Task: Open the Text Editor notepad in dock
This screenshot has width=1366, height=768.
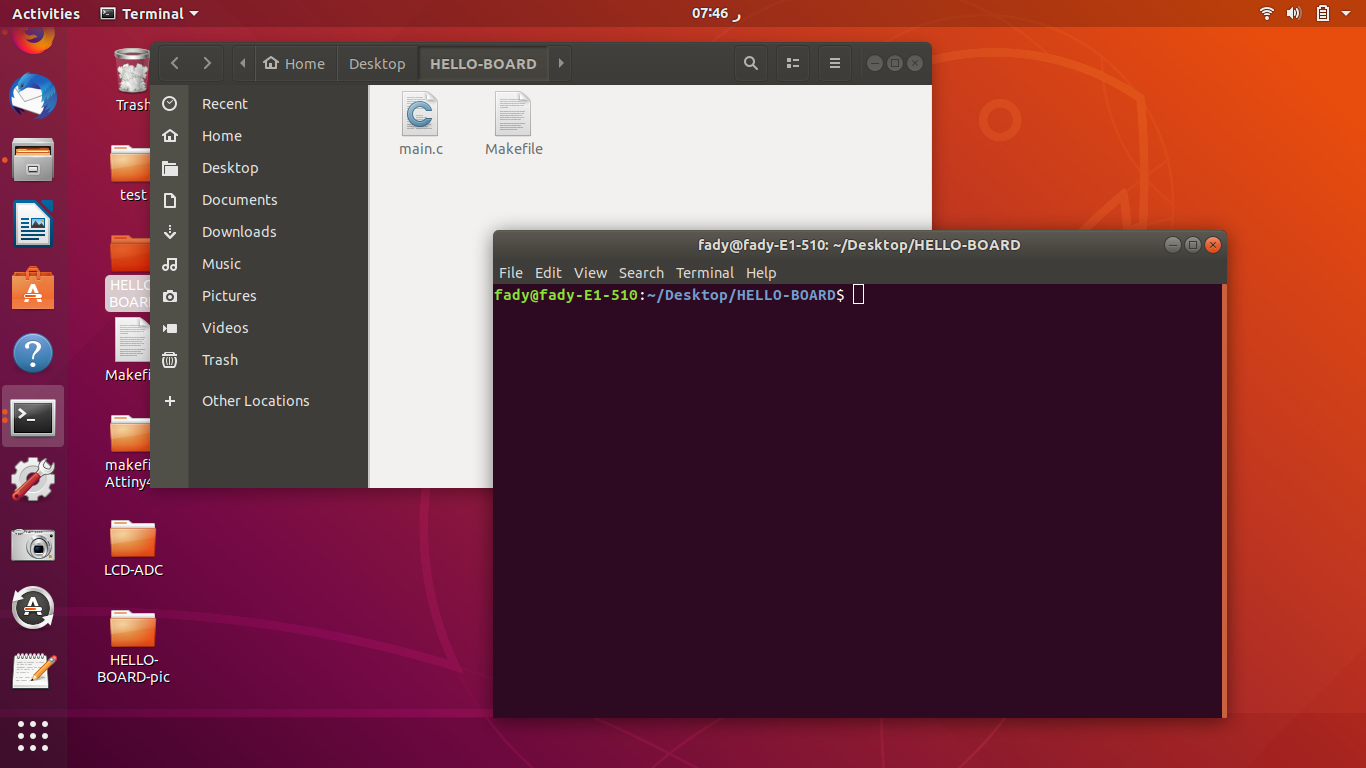Action: (x=33, y=671)
